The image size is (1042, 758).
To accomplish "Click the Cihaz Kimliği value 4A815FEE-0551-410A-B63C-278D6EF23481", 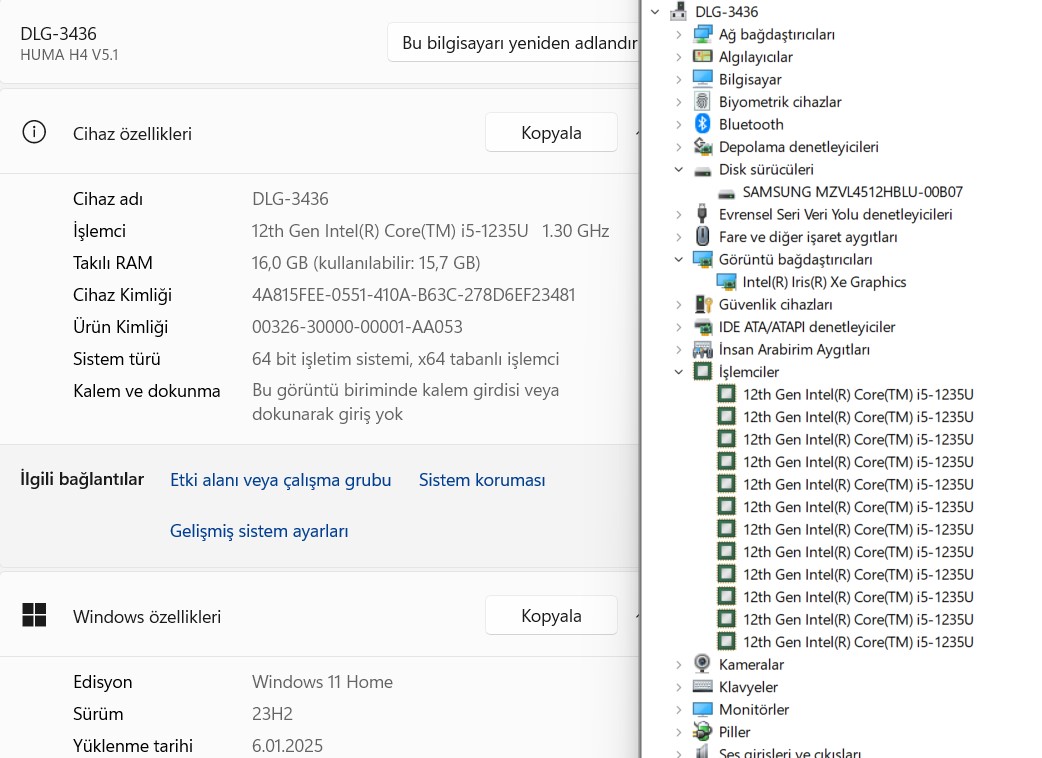I will click(x=413, y=294).
